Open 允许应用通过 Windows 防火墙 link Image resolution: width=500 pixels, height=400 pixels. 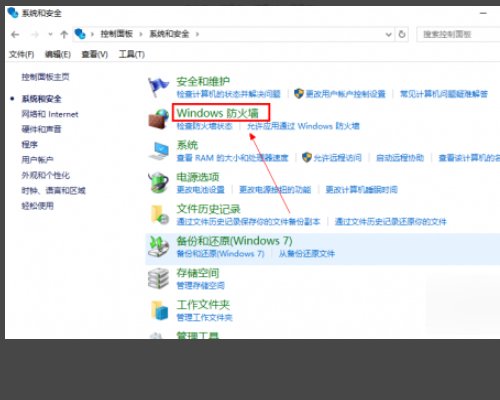coord(303,126)
